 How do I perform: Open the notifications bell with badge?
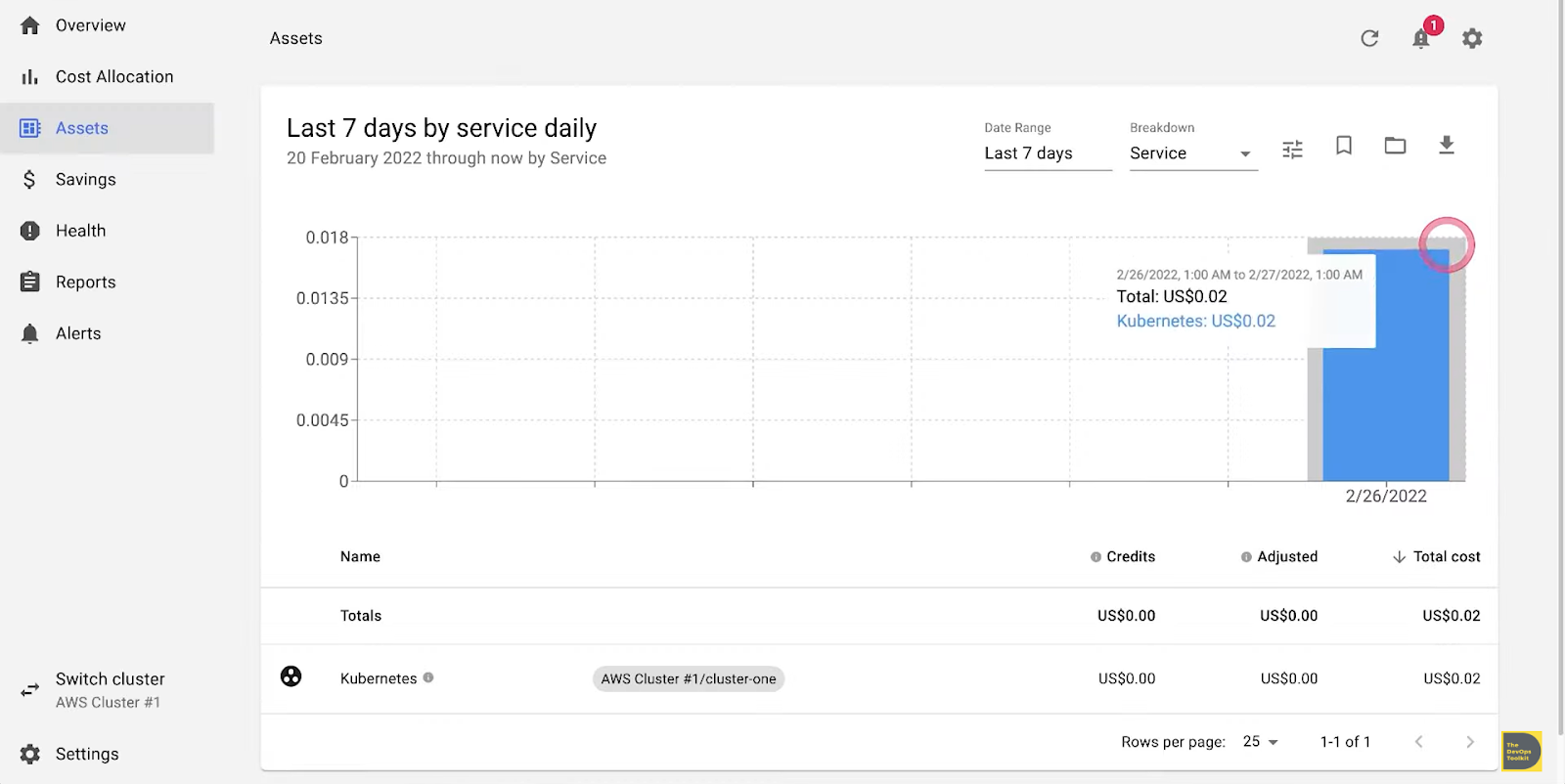1421,38
